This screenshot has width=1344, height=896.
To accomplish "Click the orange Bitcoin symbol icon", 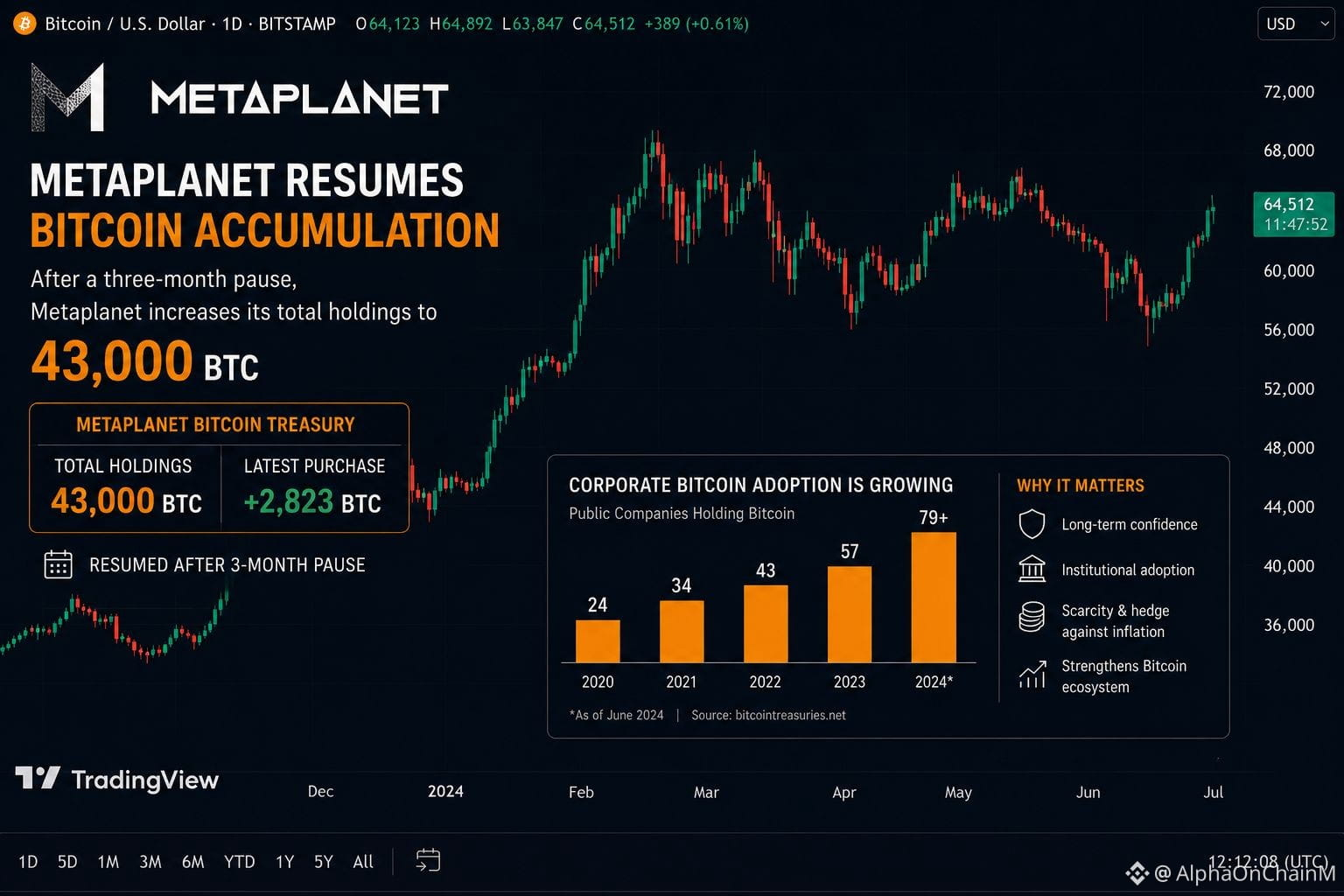I will click(24, 24).
